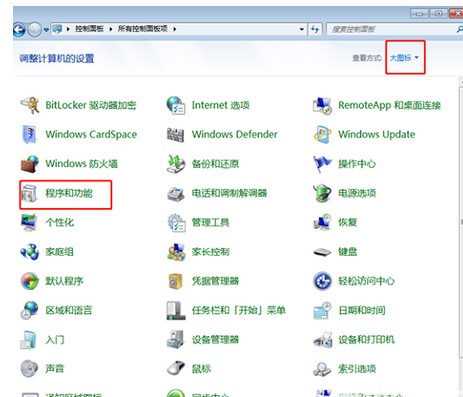Expand the arrow after 所有控制面板项 in breadcrumb
Viewport: 463px width, 397px height.
coord(174,29)
